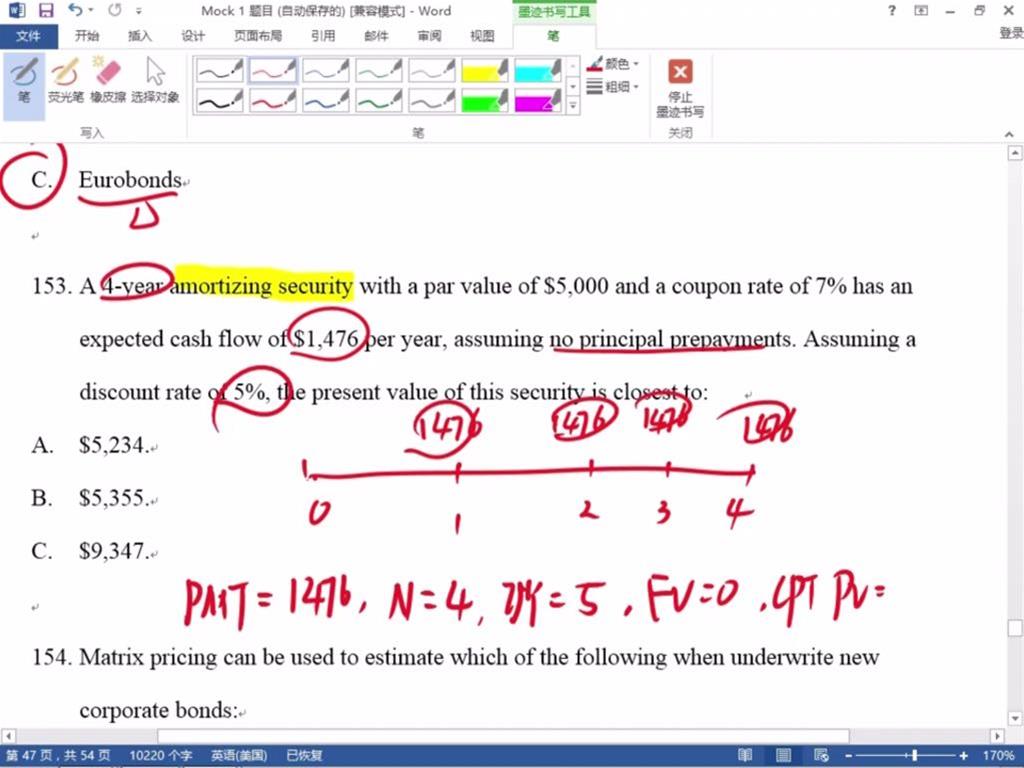Change language 英语(美国) in the status bar
This screenshot has height=768, width=1024.
239,756
